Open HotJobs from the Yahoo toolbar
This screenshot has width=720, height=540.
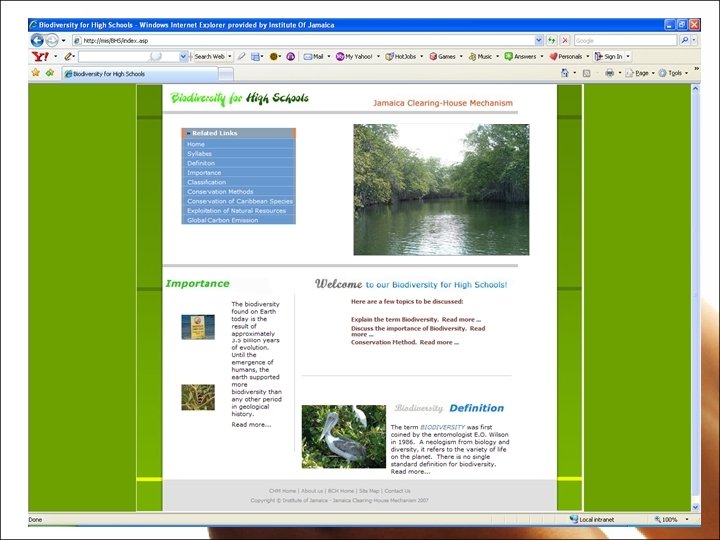tap(401, 56)
